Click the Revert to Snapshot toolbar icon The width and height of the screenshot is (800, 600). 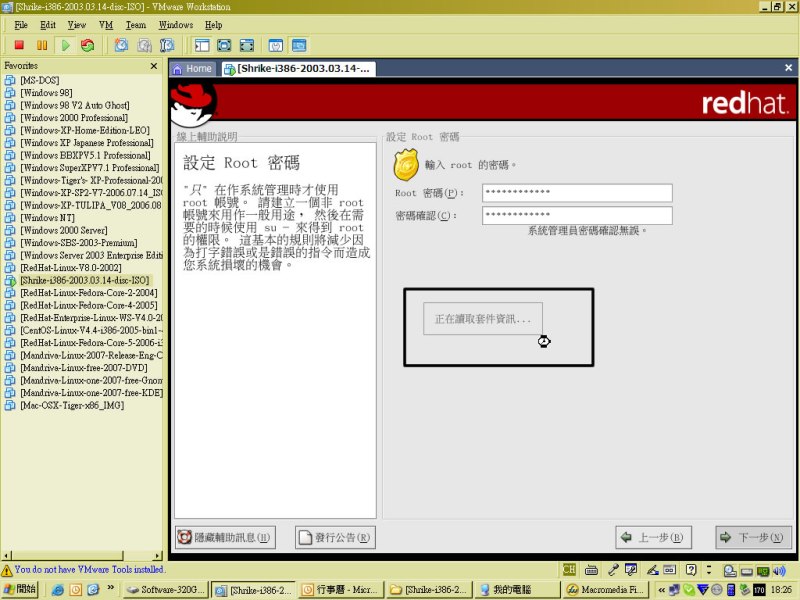[144, 45]
